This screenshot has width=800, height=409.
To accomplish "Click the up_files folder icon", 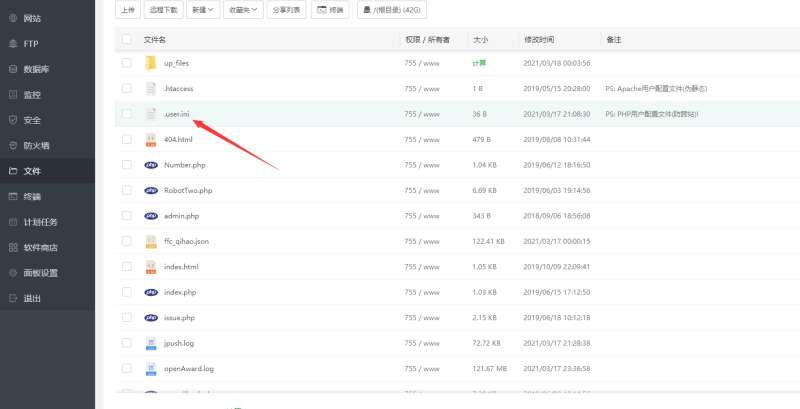I will coord(151,63).
